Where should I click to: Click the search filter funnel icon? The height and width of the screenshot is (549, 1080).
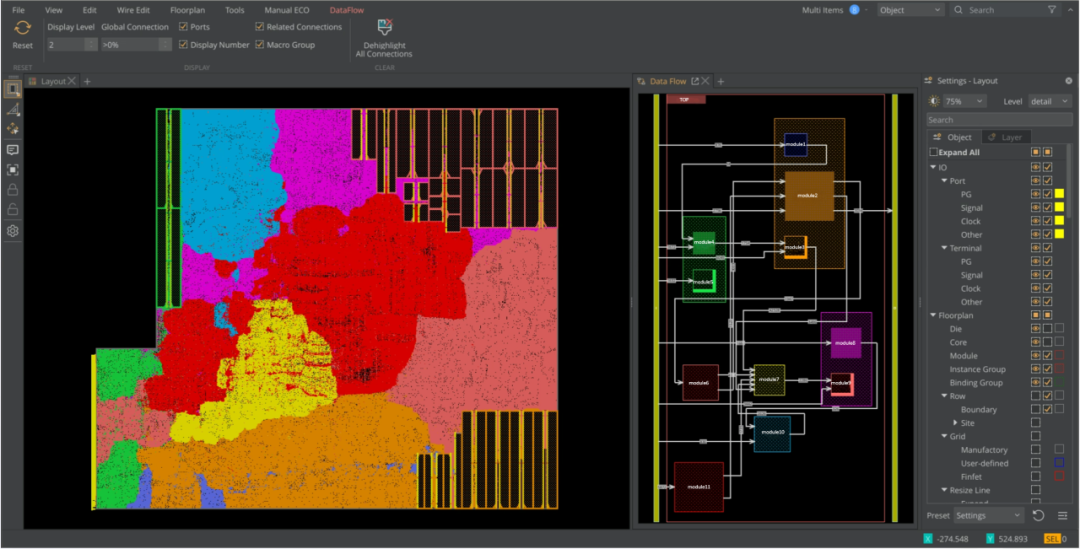pos(1052,10)
